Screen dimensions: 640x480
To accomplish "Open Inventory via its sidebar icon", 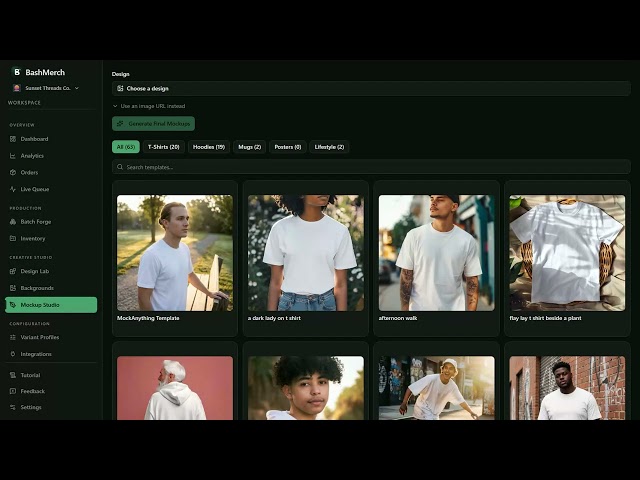I will (13, 239).
